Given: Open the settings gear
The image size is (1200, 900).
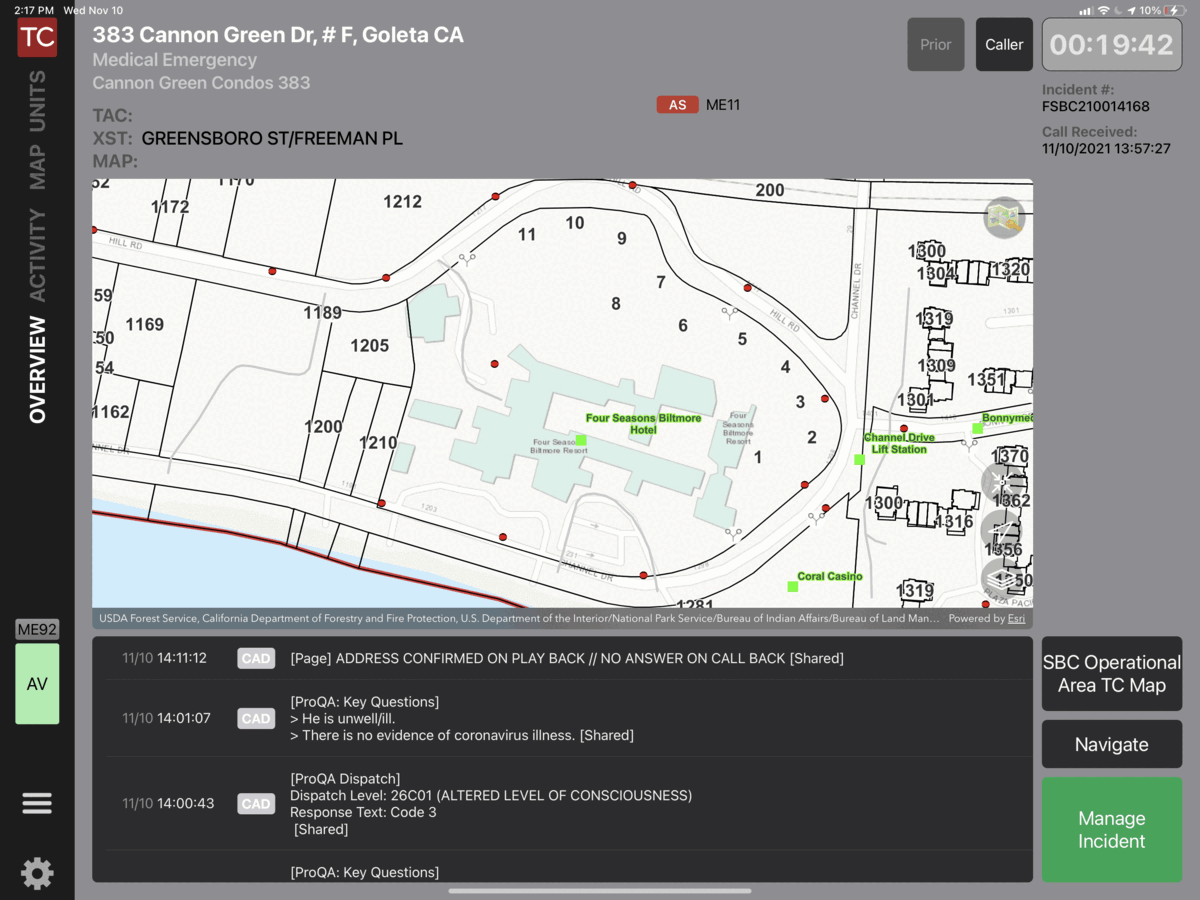Looking at the screenshot, I should [37, 873].
